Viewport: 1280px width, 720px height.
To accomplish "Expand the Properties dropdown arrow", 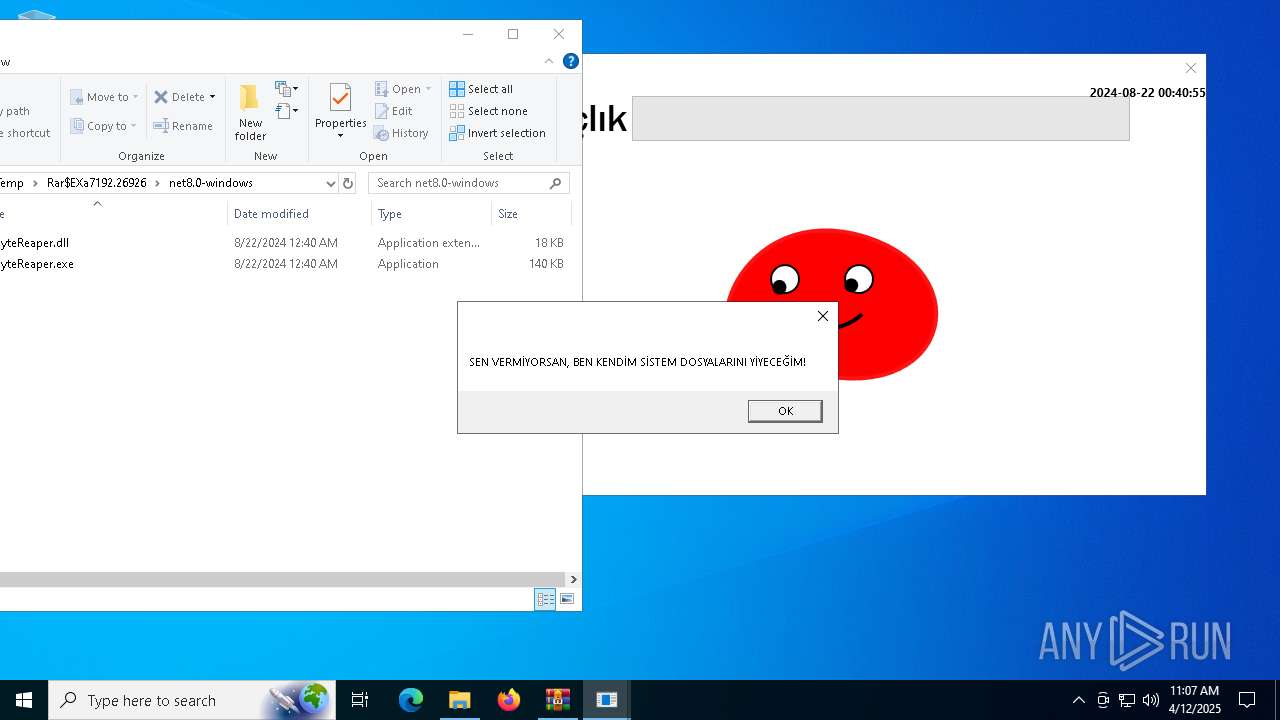I will [x=340, y=136].
